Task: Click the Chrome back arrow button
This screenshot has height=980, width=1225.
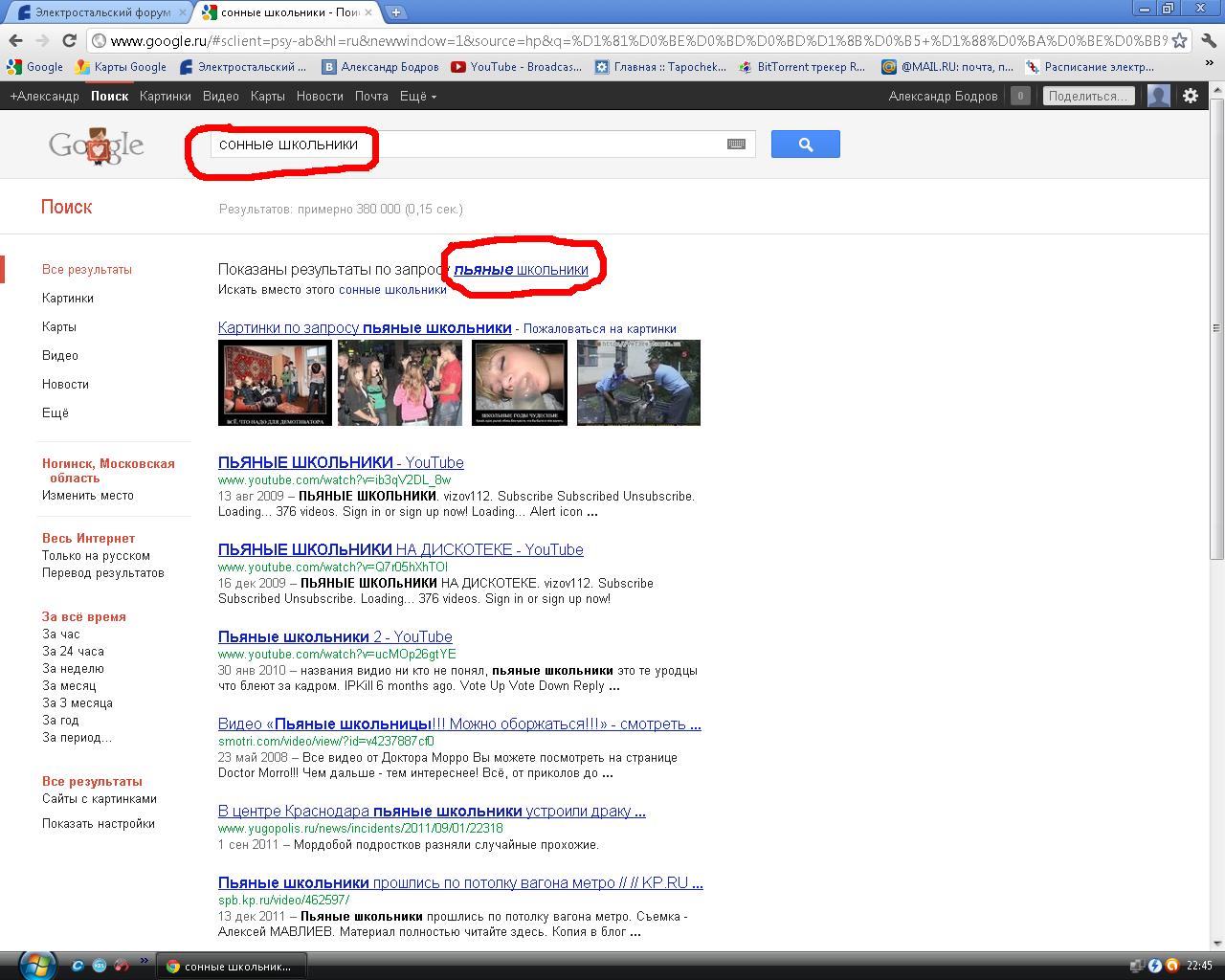Action: click(15, 40)
